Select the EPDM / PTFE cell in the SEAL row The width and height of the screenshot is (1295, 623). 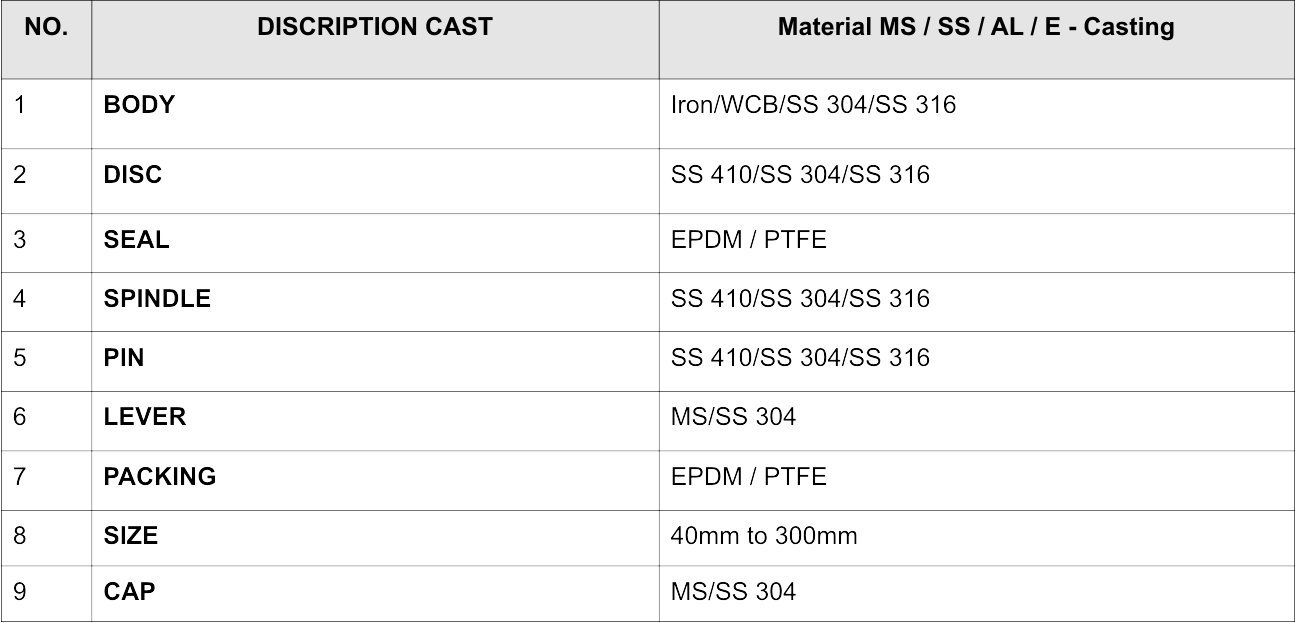(x=976, y=241)
